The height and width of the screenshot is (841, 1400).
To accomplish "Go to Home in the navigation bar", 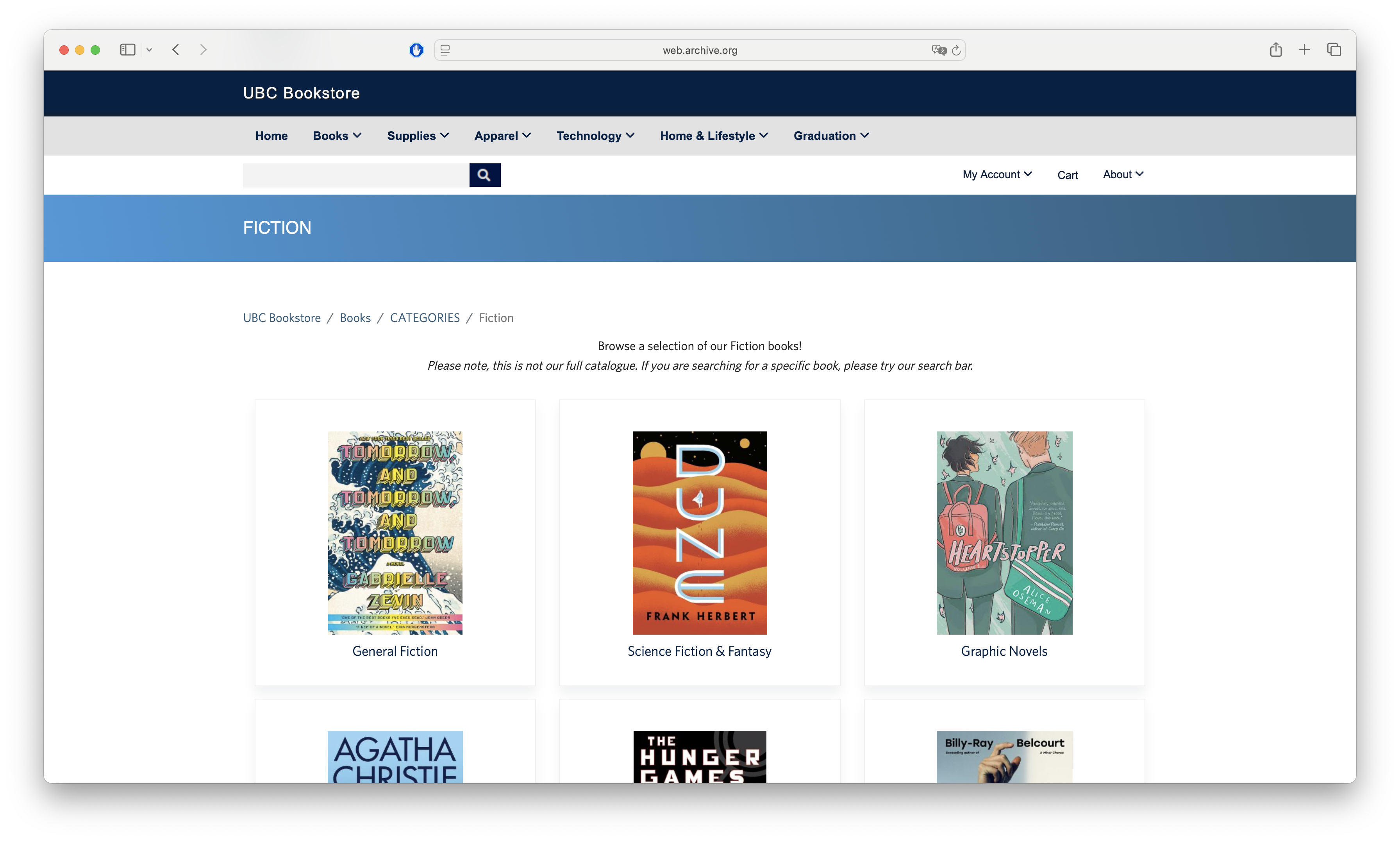I will coord(271,136).
